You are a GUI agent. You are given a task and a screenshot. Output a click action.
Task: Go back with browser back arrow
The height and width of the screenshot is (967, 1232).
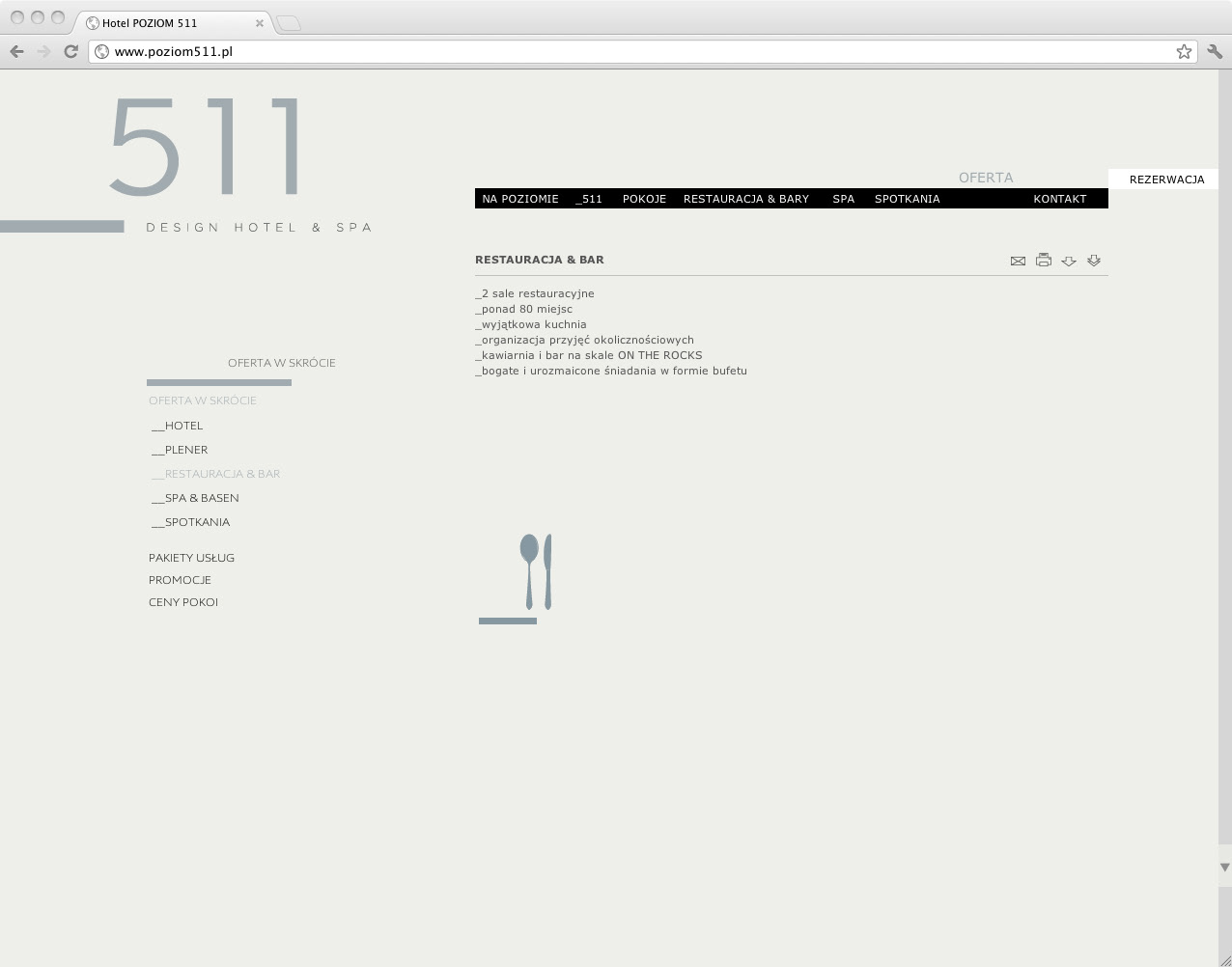coord(16,52)
